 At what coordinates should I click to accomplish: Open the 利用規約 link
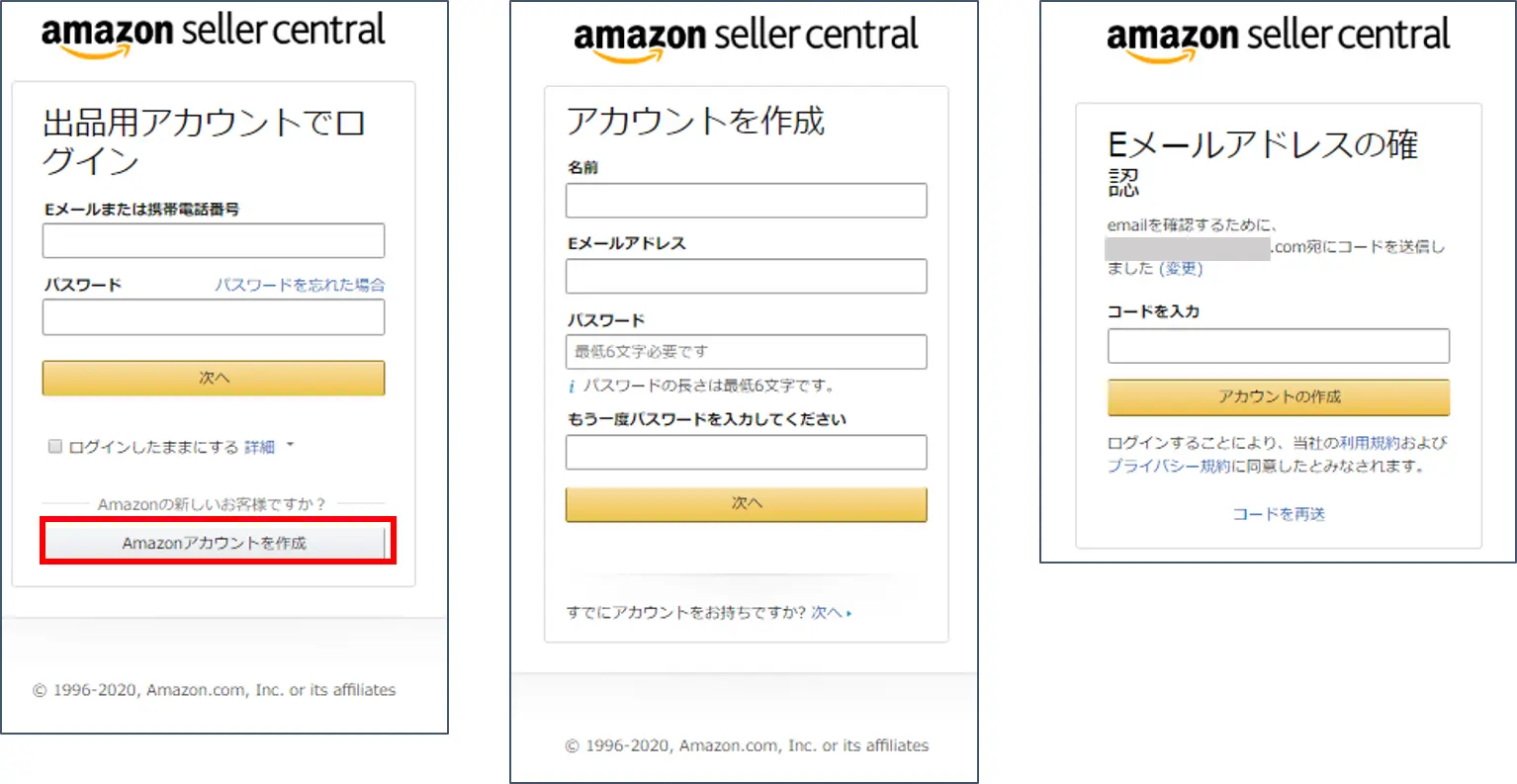(1369, 443)
